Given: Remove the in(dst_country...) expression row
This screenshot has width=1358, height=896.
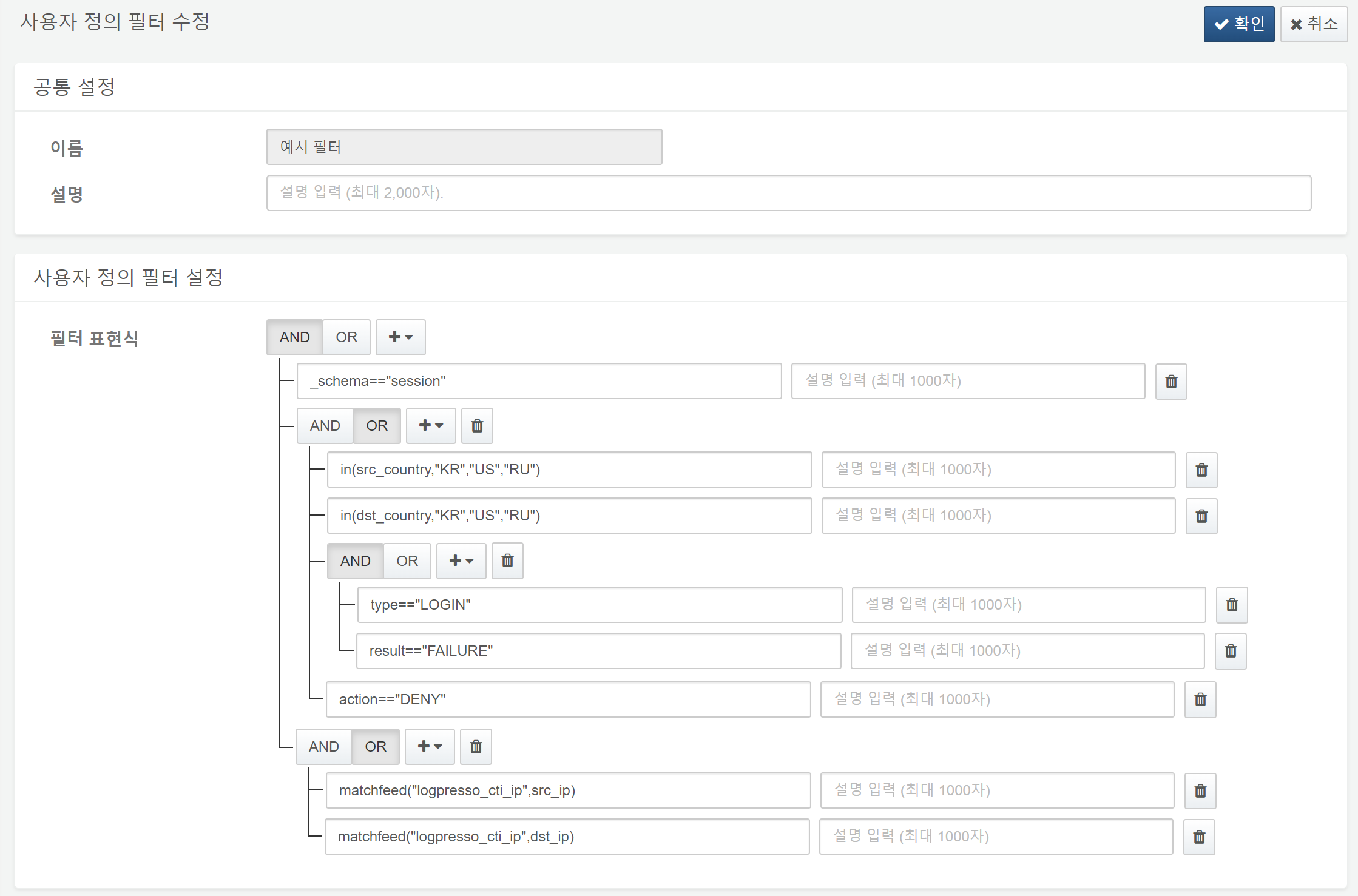Looking at the screenshot, I should [x=1201, y=516].
